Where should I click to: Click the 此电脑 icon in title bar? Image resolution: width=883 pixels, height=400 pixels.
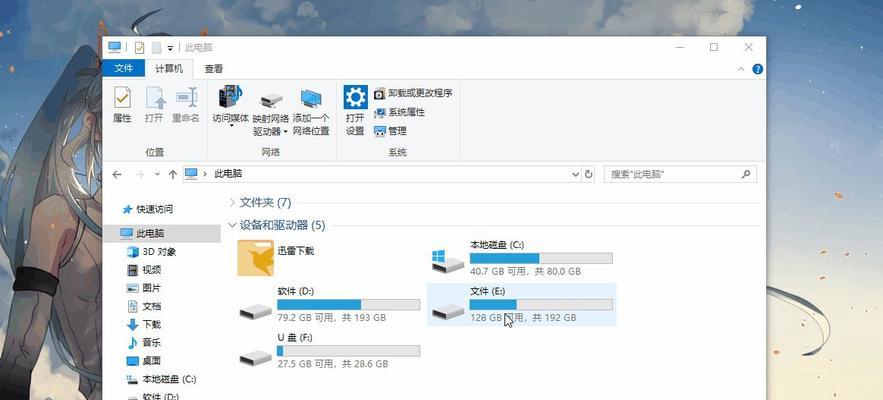[115, 47]
